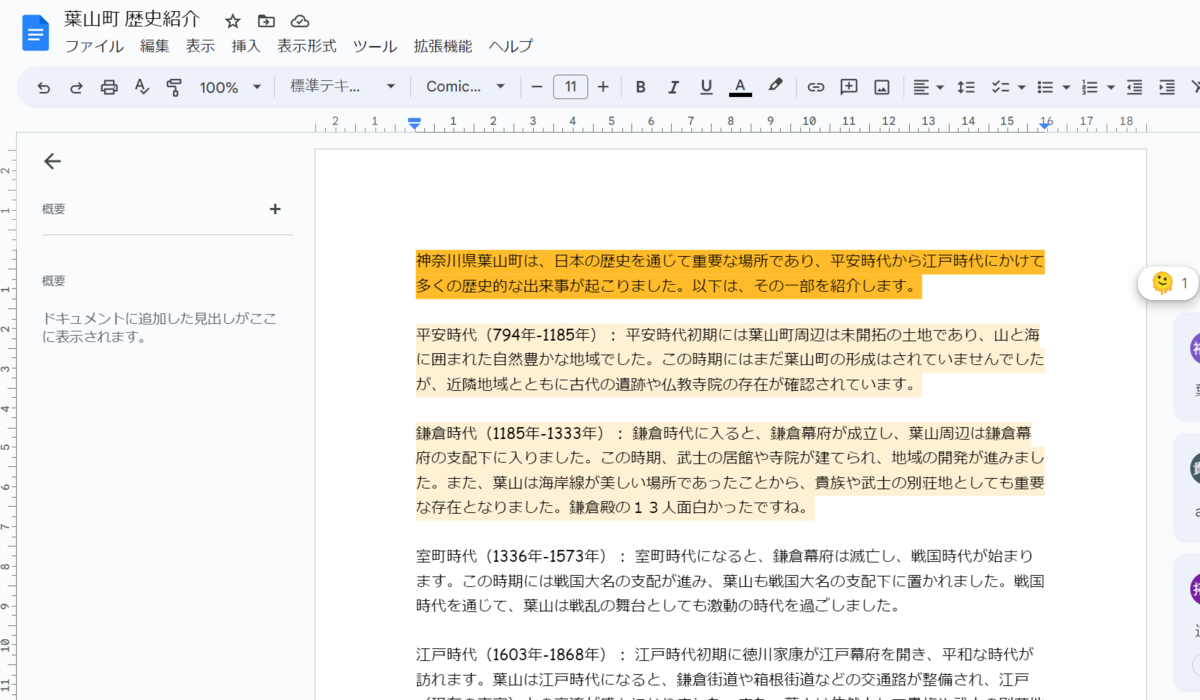The image size is (1200, 700).
Task: Insert a link
Action: (816, 87)
